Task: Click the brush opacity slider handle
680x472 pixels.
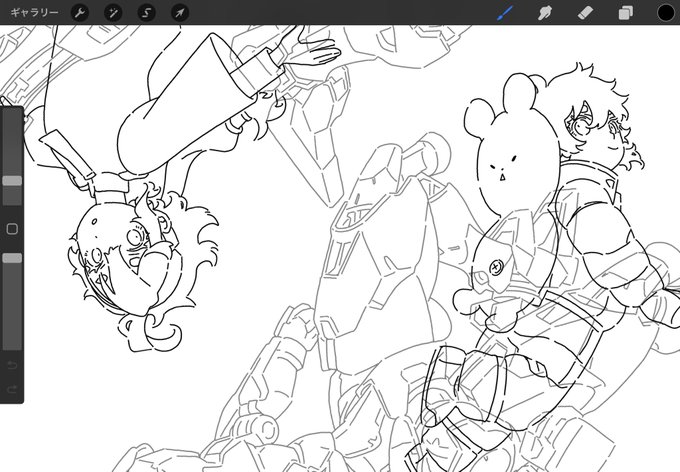Action: click(x=12, y=258)
